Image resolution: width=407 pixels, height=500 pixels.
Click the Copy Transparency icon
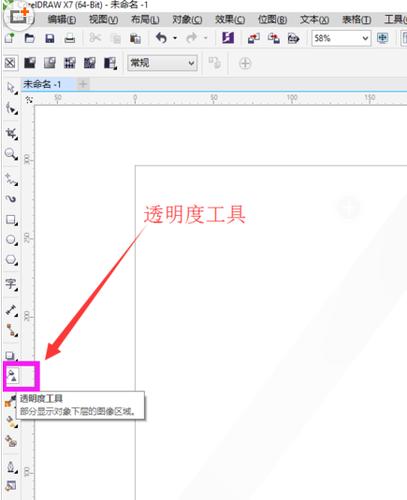(214, 63)
